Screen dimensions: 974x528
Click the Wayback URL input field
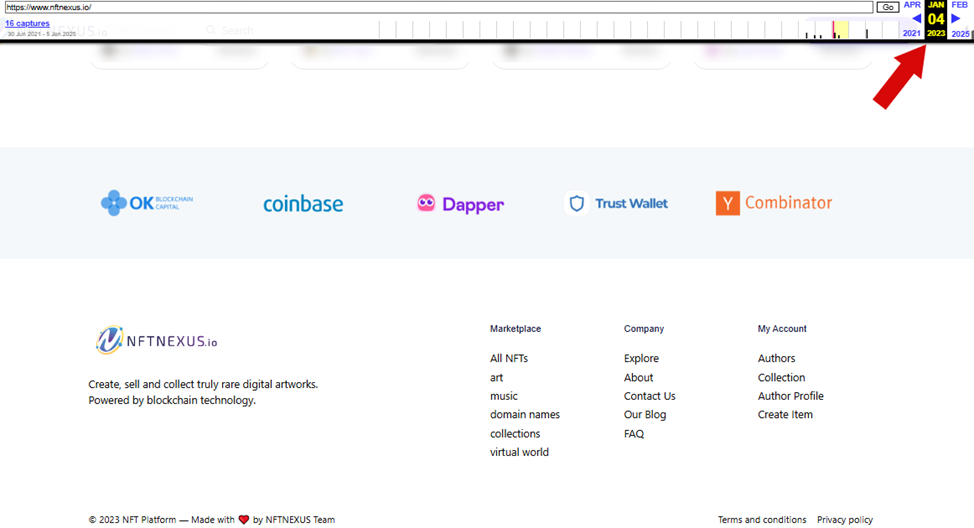[x=439, y=7]
